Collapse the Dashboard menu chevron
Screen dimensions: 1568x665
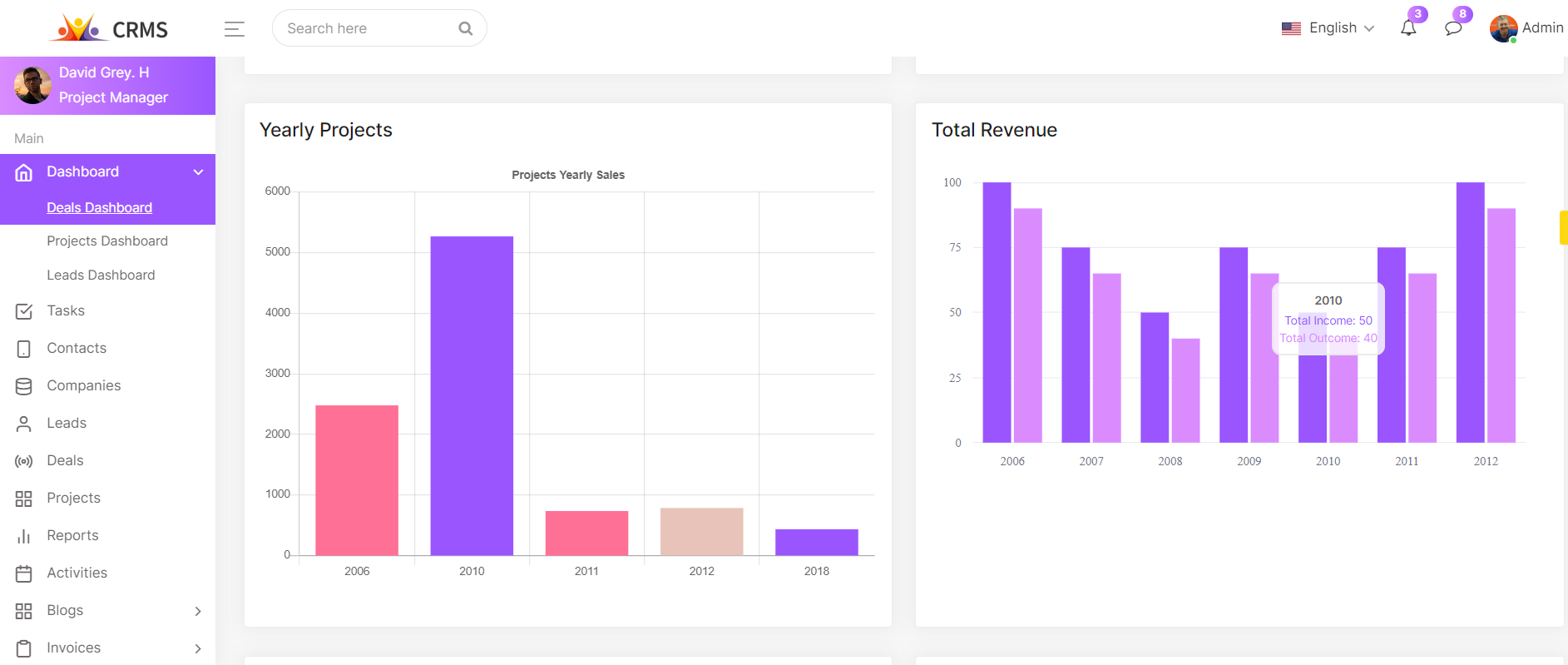tap(198, 172)
